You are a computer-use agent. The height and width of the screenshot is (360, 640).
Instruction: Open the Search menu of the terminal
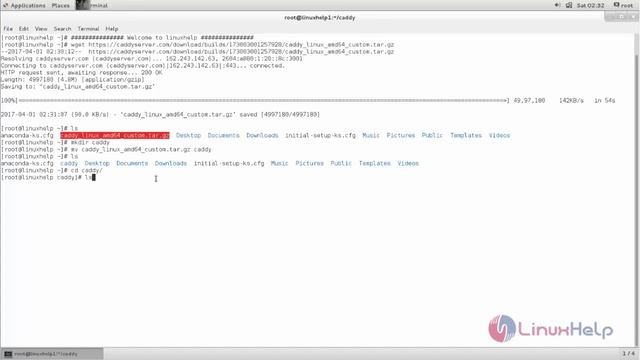[62, 29]
